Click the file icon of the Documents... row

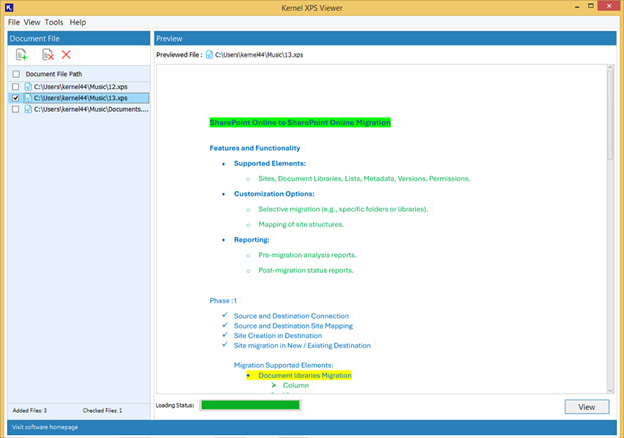click(28, 109)
